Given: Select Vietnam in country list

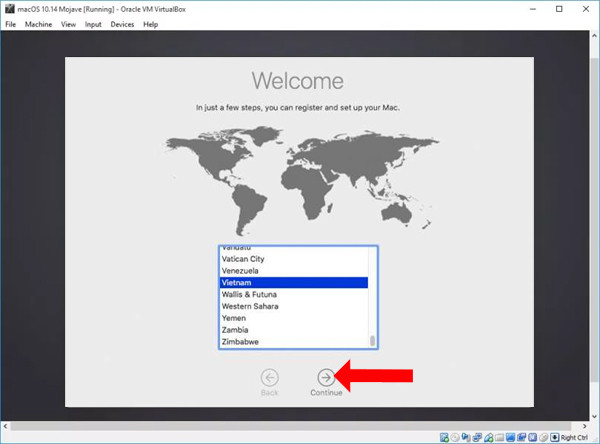Looking at the screenshot, I should click(x=293, y=282).
